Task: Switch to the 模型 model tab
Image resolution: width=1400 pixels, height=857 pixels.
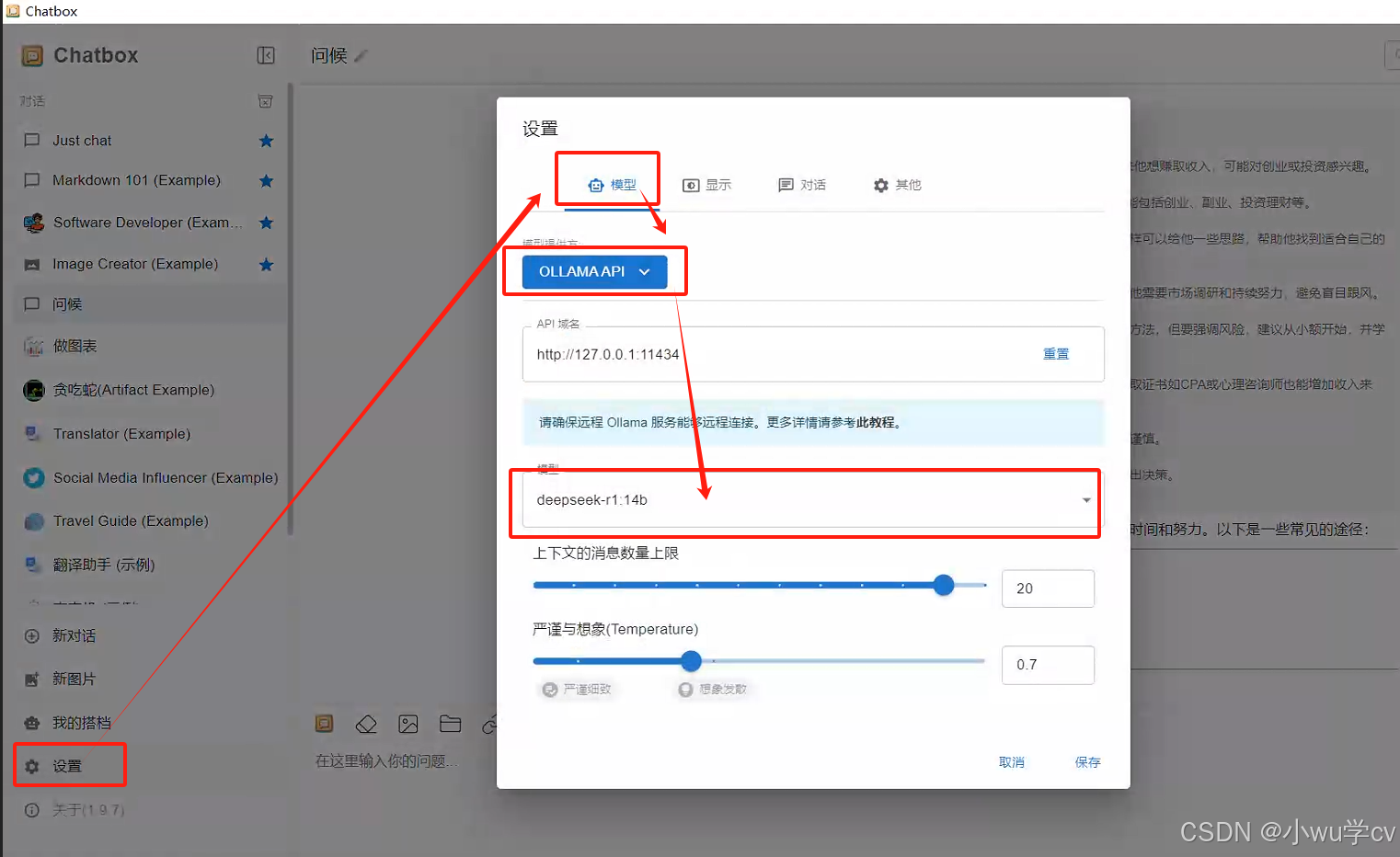Action: point(612,185)
